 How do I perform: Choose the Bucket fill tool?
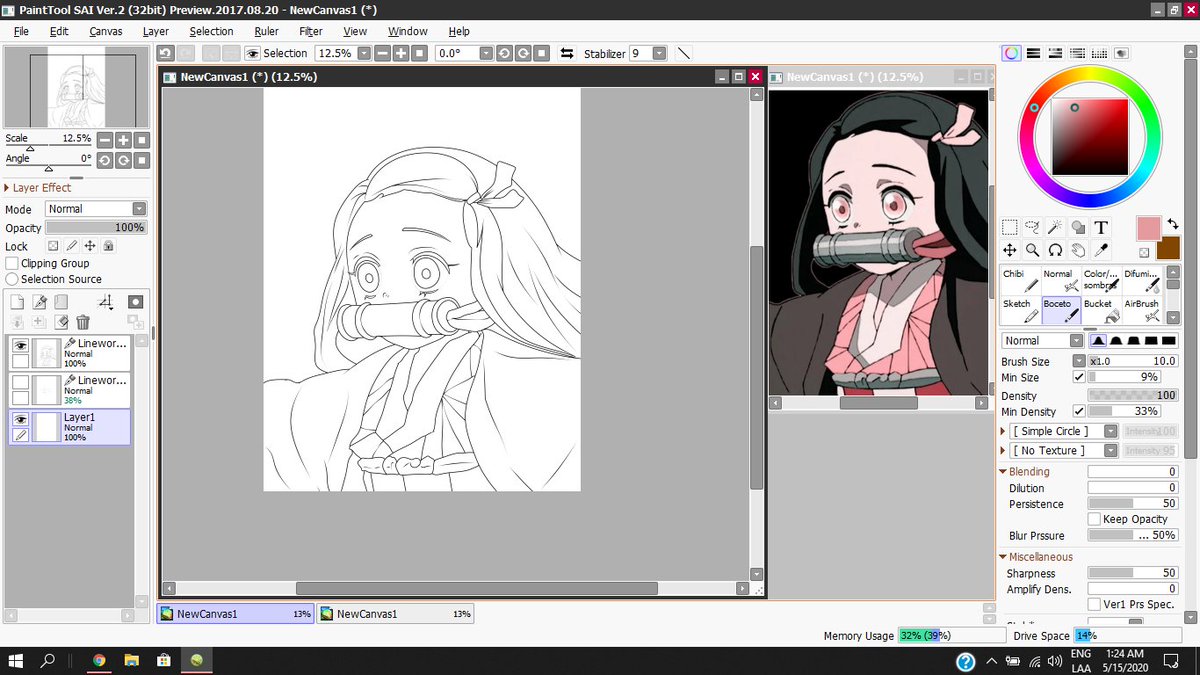[1101, 310]
